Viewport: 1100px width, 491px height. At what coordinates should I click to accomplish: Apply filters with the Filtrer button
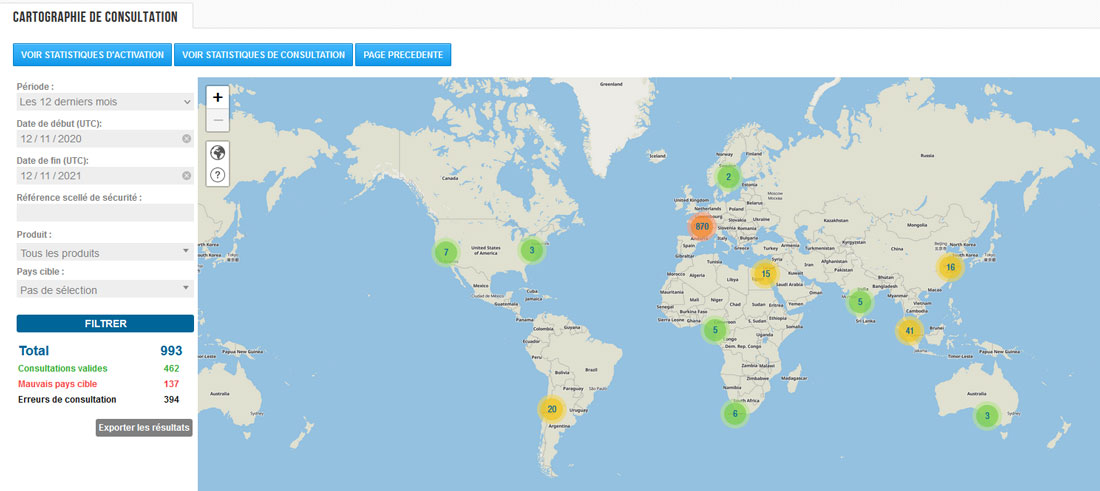tap(105, 324)
